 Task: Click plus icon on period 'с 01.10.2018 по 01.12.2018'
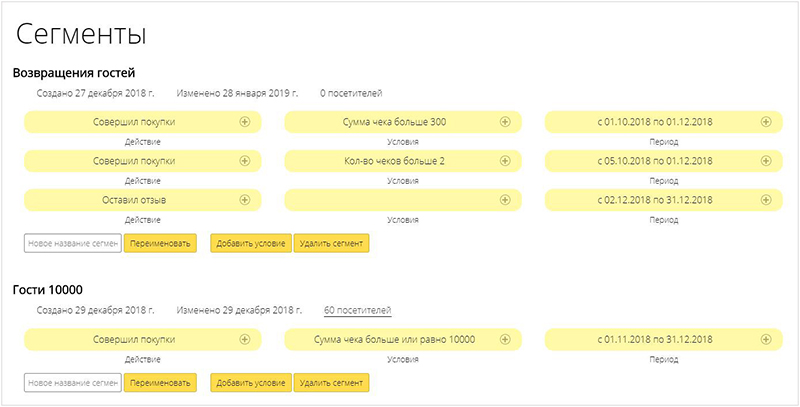(766, 122)
